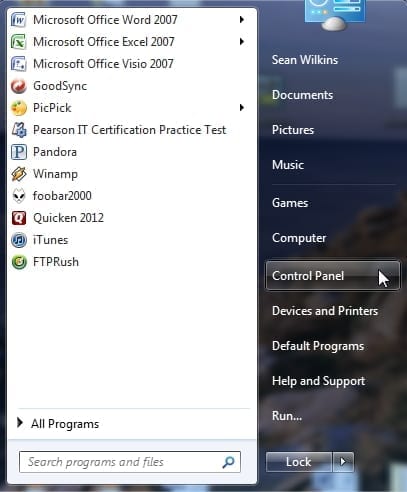Image resolution: width=407 pixels, height=492 pixels.
Task: Open the iTunes music note icon
Action: 19,240
